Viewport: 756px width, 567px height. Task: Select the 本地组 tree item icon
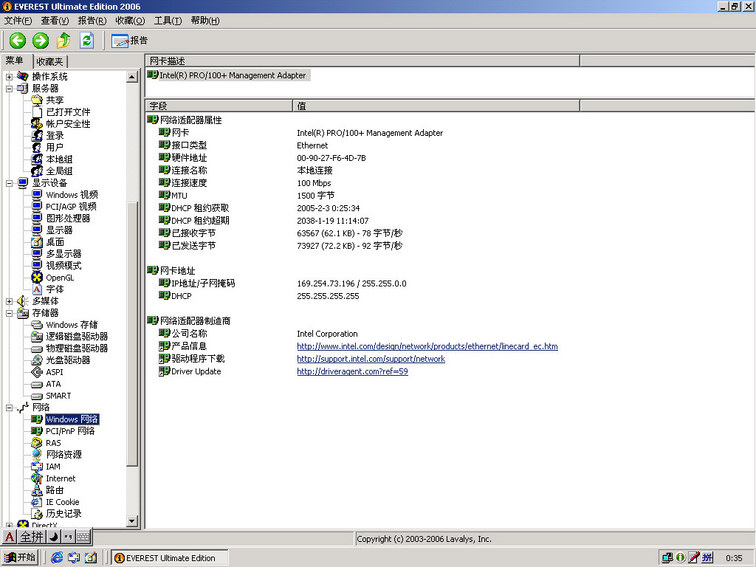(x=37, y=159)
